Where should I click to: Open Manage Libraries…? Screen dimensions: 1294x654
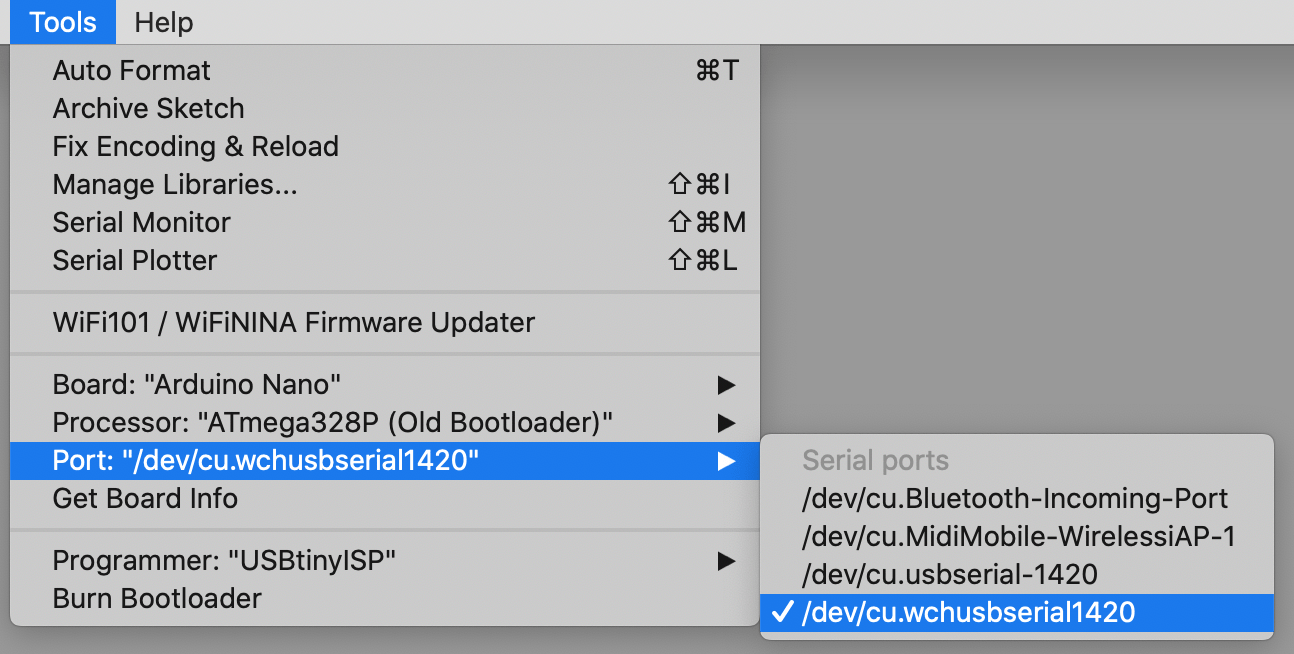385,185
